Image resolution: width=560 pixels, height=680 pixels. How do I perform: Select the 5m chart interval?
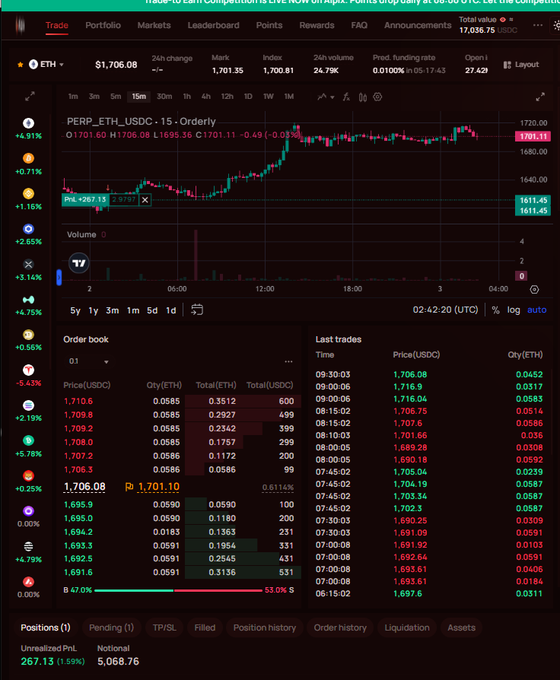click(x=115, y=96)
